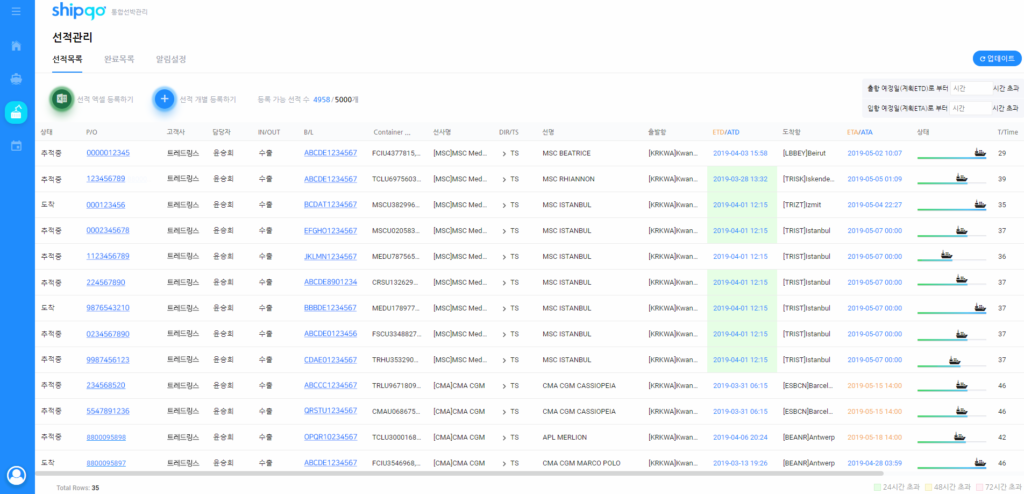Click yellow 48시간 초과 legend swatch
The image size is (1024, 494).
(x=929, y=487)
